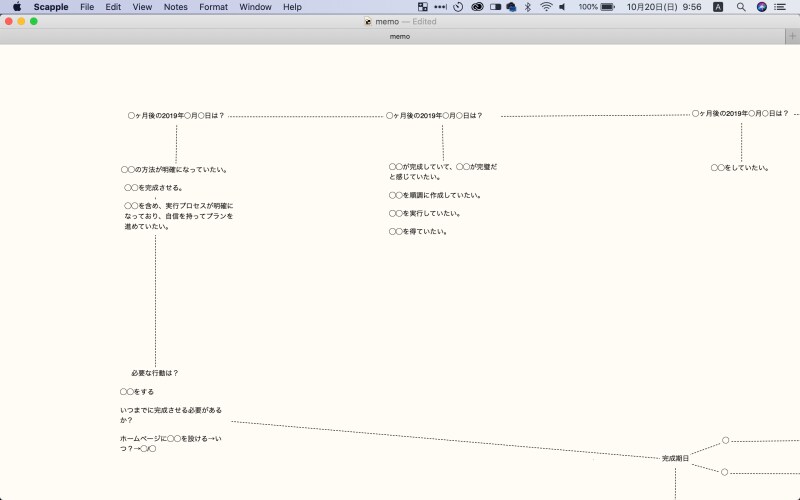Open the Bluetooth status menu
The width and height of the screenshot is (800, 500).
click(x=528, y=7)
